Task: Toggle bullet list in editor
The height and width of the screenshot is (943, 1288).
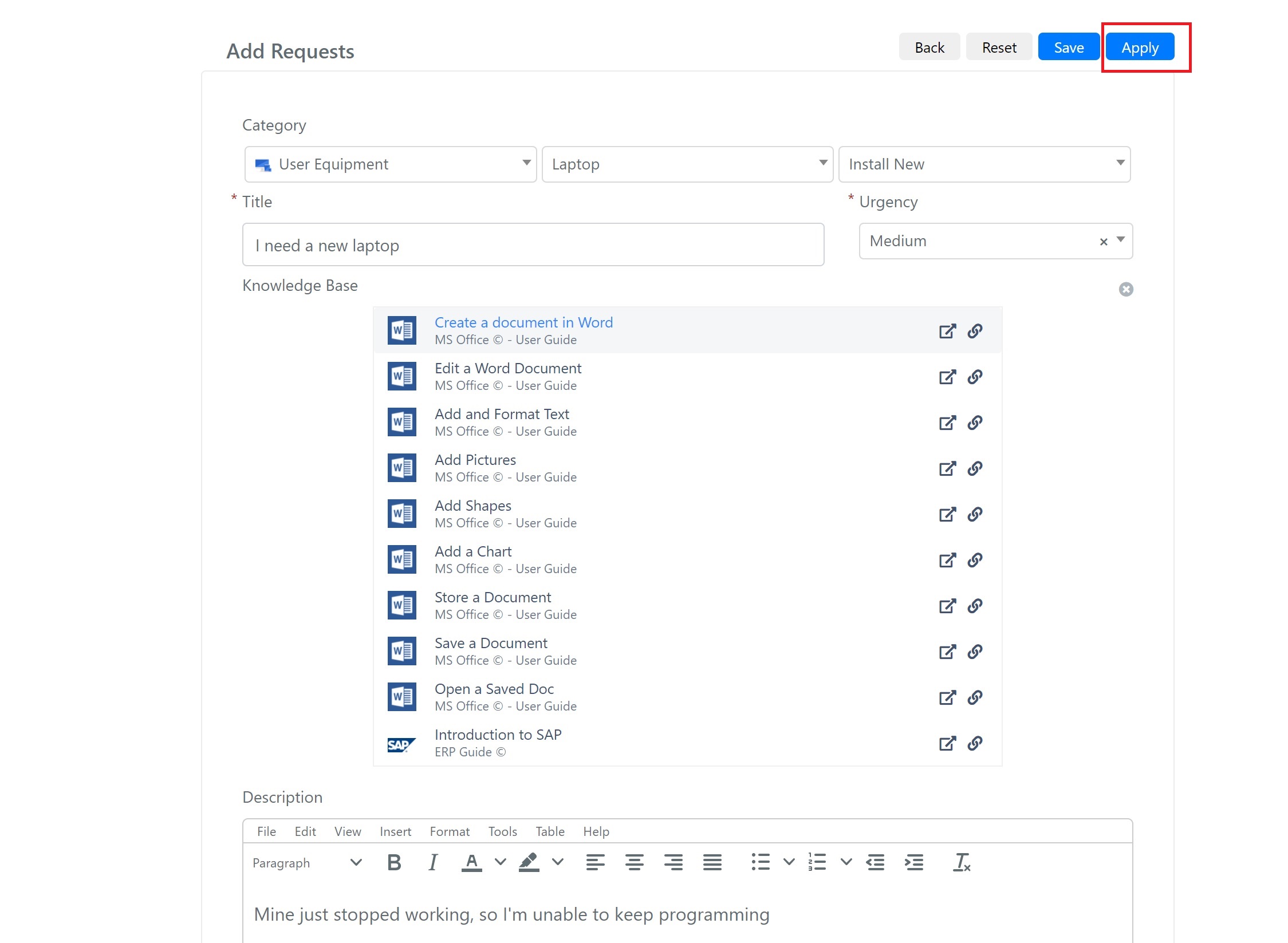Action: tap(761, 862)
